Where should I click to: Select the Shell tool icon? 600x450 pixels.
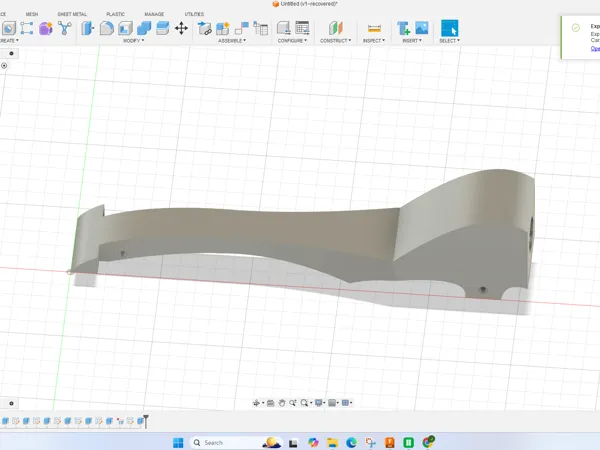pos(126,28)
